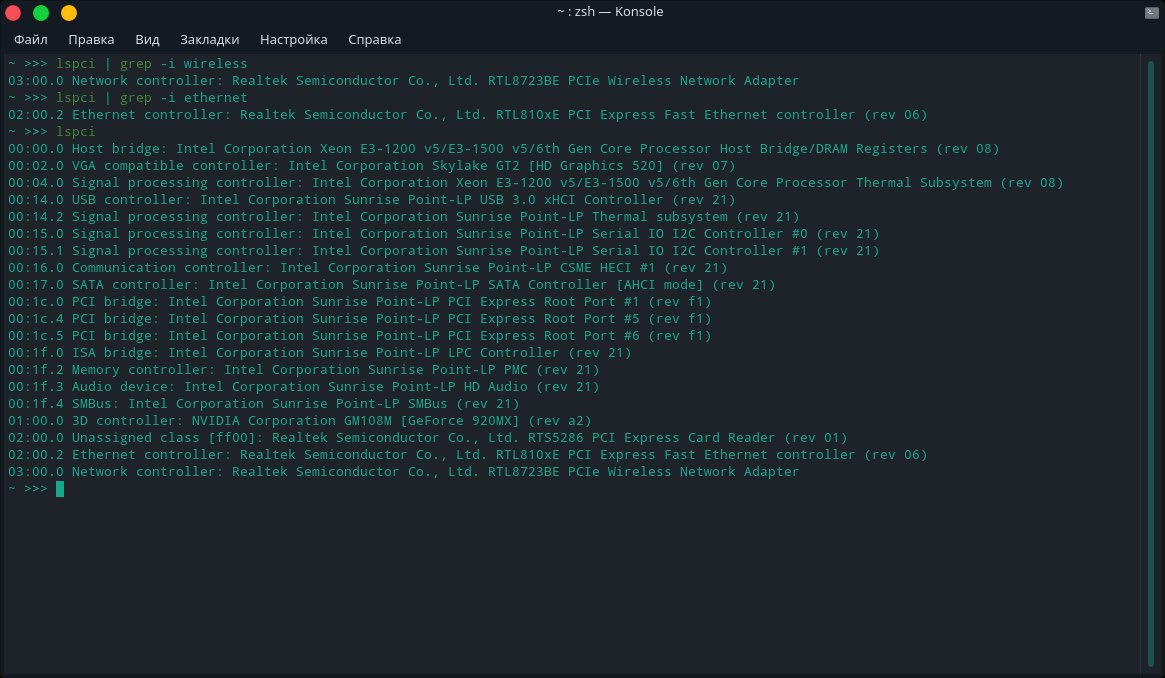Click the 'lspci | grep -i wireless' command
The image size is (1165, 678).
152,64
